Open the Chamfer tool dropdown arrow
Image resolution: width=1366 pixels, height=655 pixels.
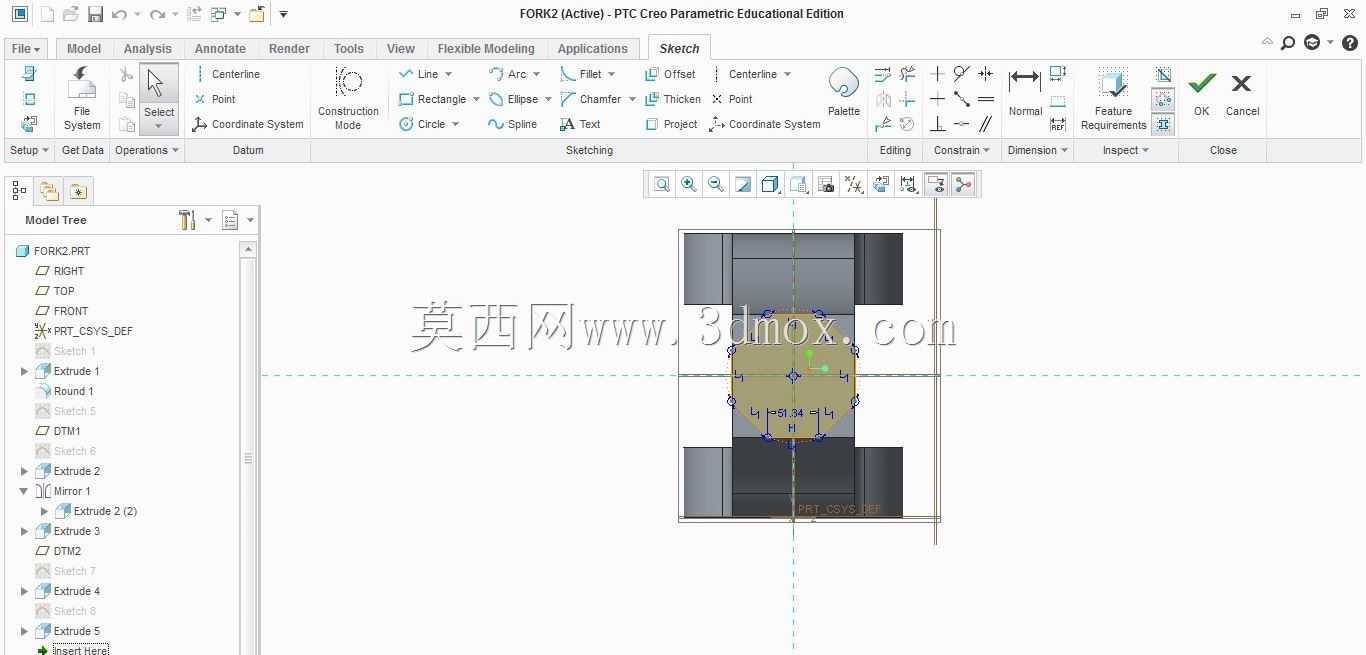pyautogui.click(x=632, y=99)
